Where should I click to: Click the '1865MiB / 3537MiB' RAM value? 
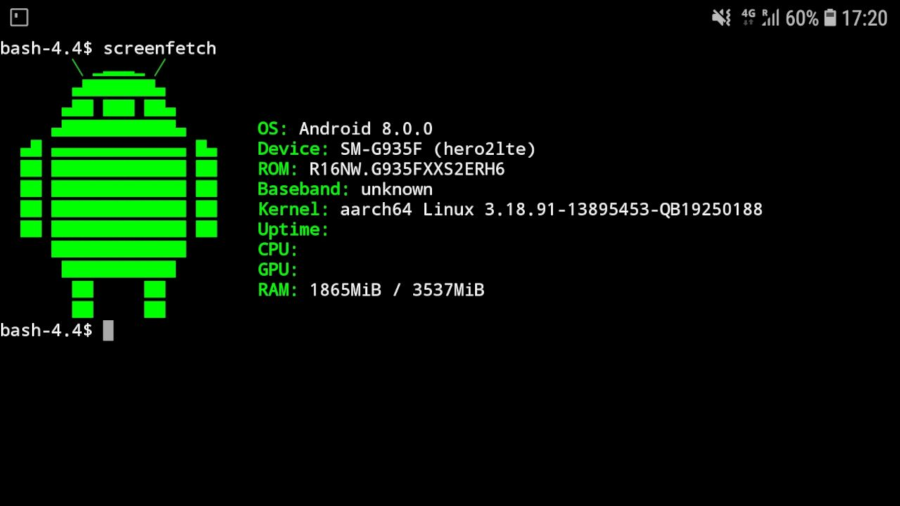(397, 290)
